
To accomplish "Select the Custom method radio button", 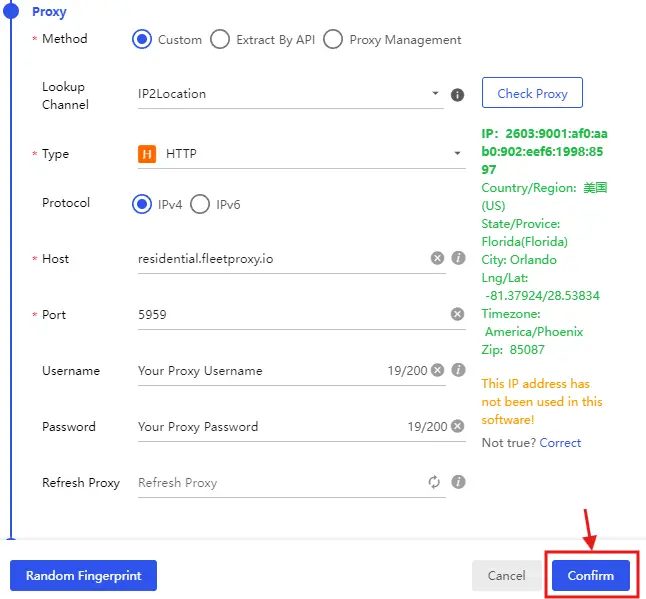I will (142, 40).
